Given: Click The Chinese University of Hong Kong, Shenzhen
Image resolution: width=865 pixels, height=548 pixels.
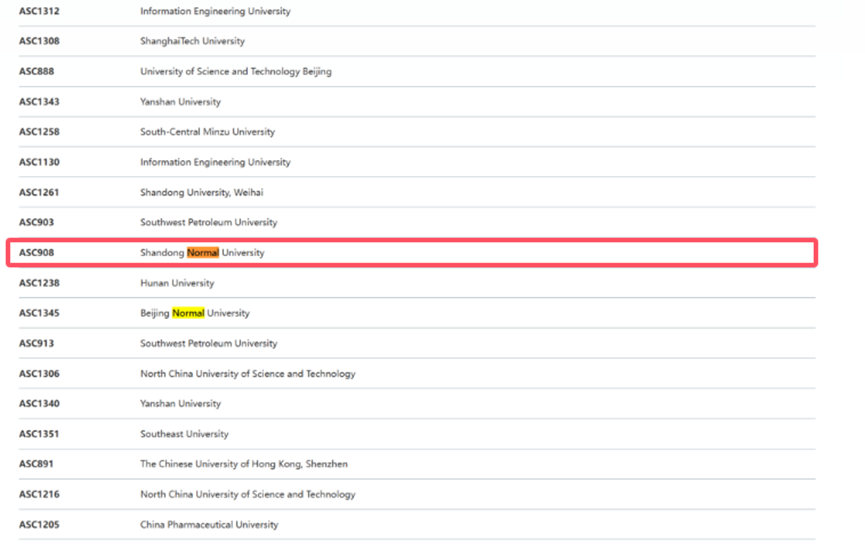Looking at the screenshot, I should pos(243,464).
